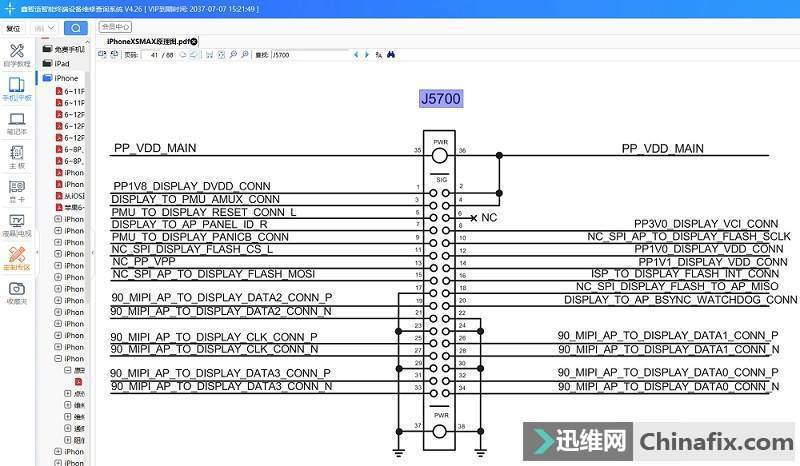Screen dimensions: 800x466
Task: Open the 收藏夹 favorites folder icon
Action: [x=17, y=293]
